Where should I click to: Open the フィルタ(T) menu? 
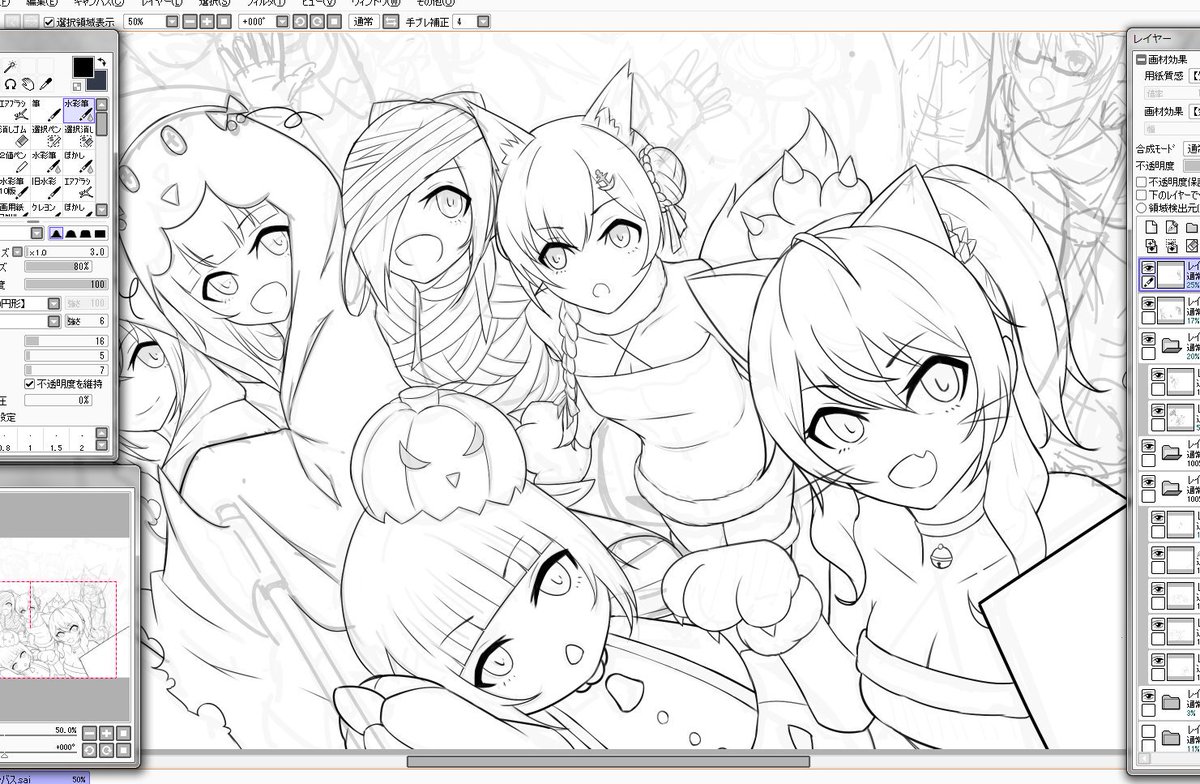click(x=266, y=3)
